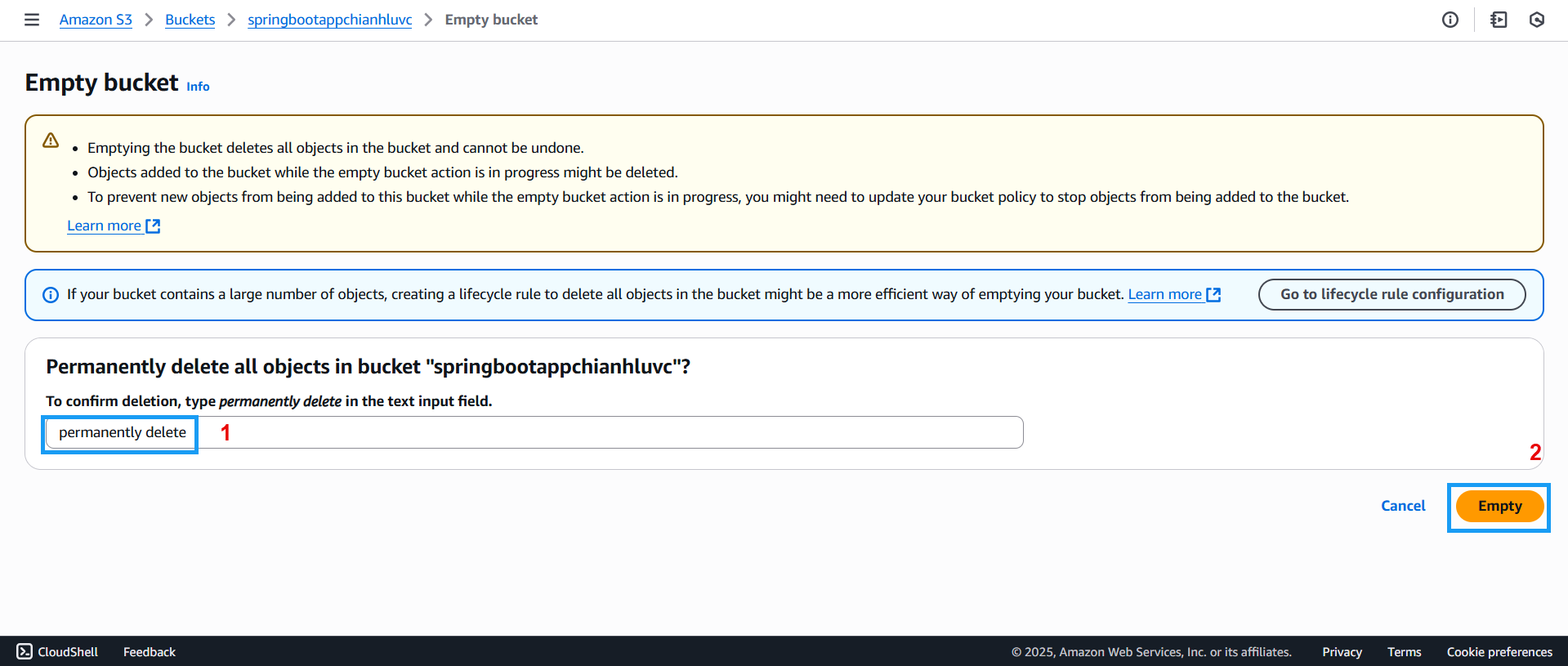
Task: Click the info circle icon in top bar
Action: click(1450, 20)
